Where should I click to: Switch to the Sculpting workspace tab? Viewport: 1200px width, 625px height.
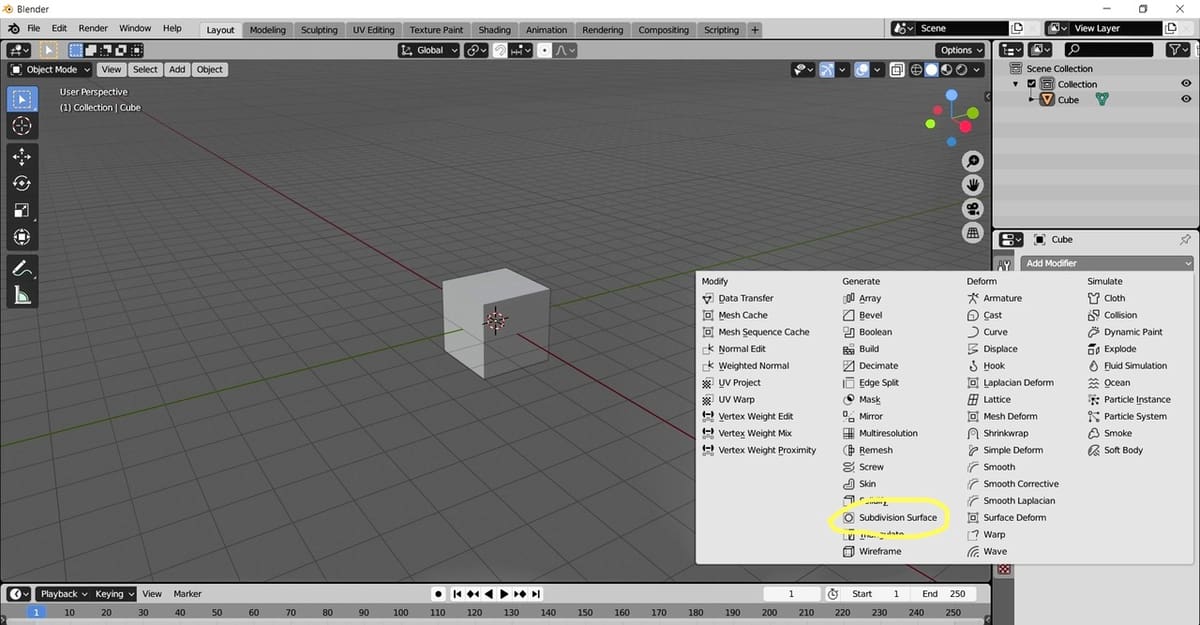(x=319, y=30)
